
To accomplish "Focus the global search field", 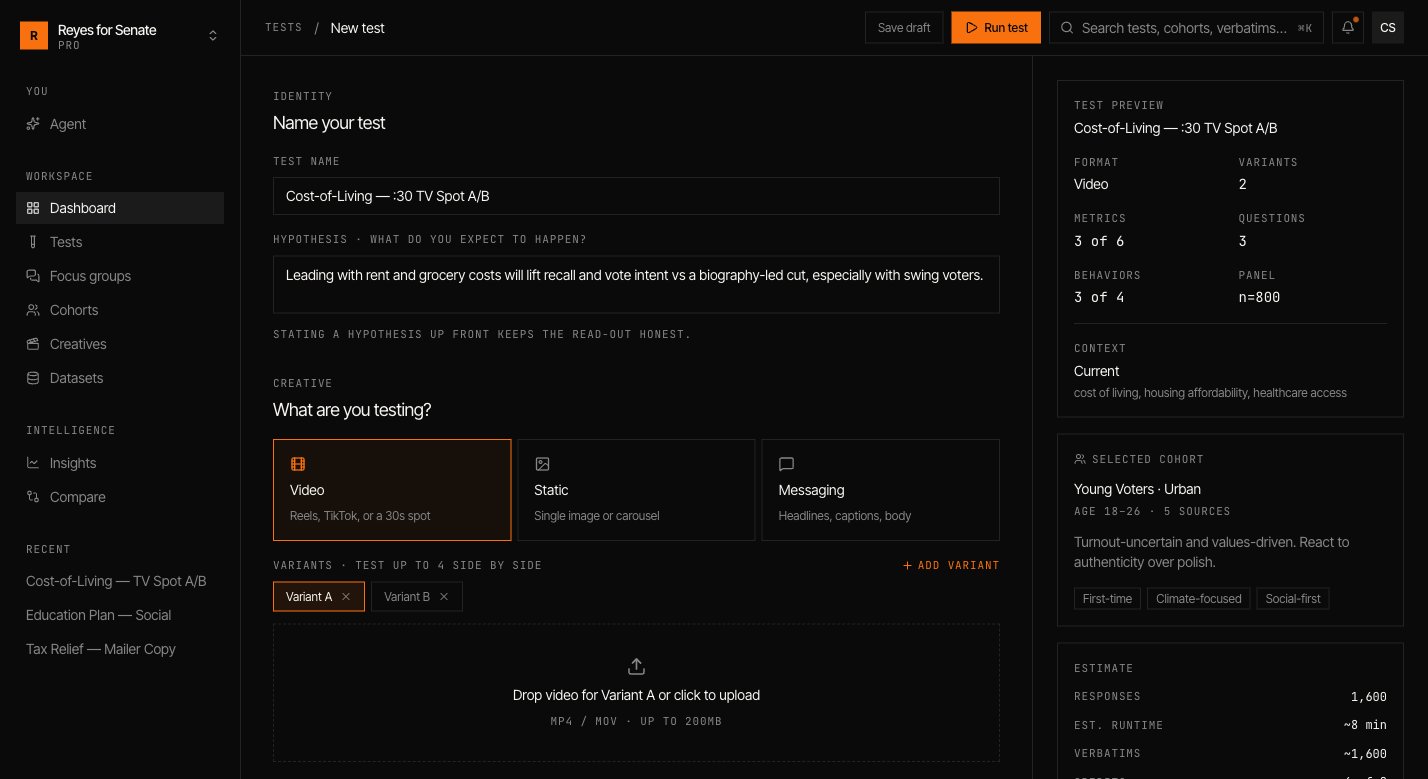I will click(x=1187, y=28).
